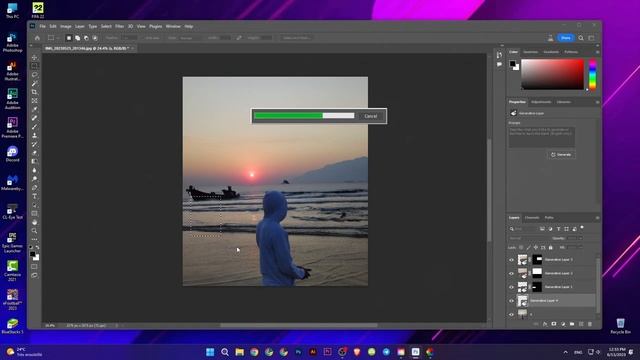This screenshot has width=640, height=360.
Task: Add layer mask icon in Layers panel
Action: click(554, 324)
